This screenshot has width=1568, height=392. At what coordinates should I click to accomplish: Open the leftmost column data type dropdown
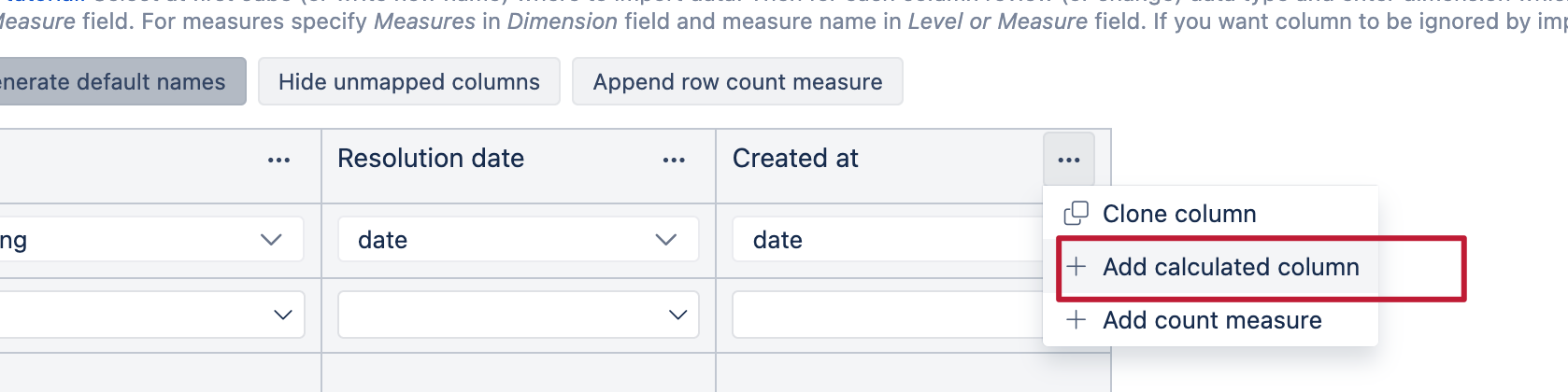click(x=151, y=240)
